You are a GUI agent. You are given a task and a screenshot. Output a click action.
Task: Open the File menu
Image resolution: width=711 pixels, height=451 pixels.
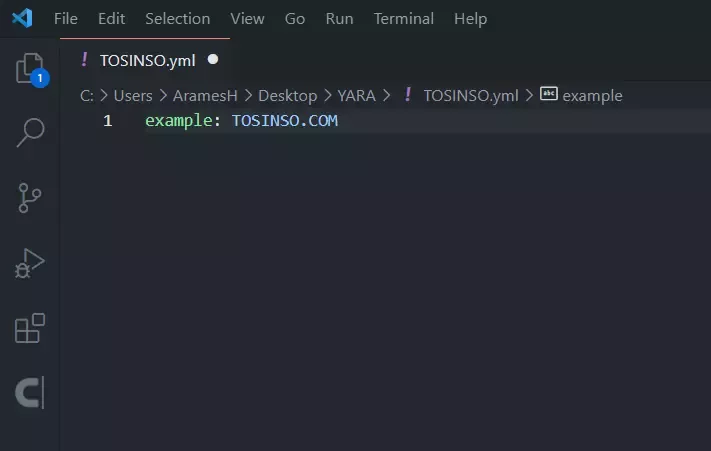[66, 19]
